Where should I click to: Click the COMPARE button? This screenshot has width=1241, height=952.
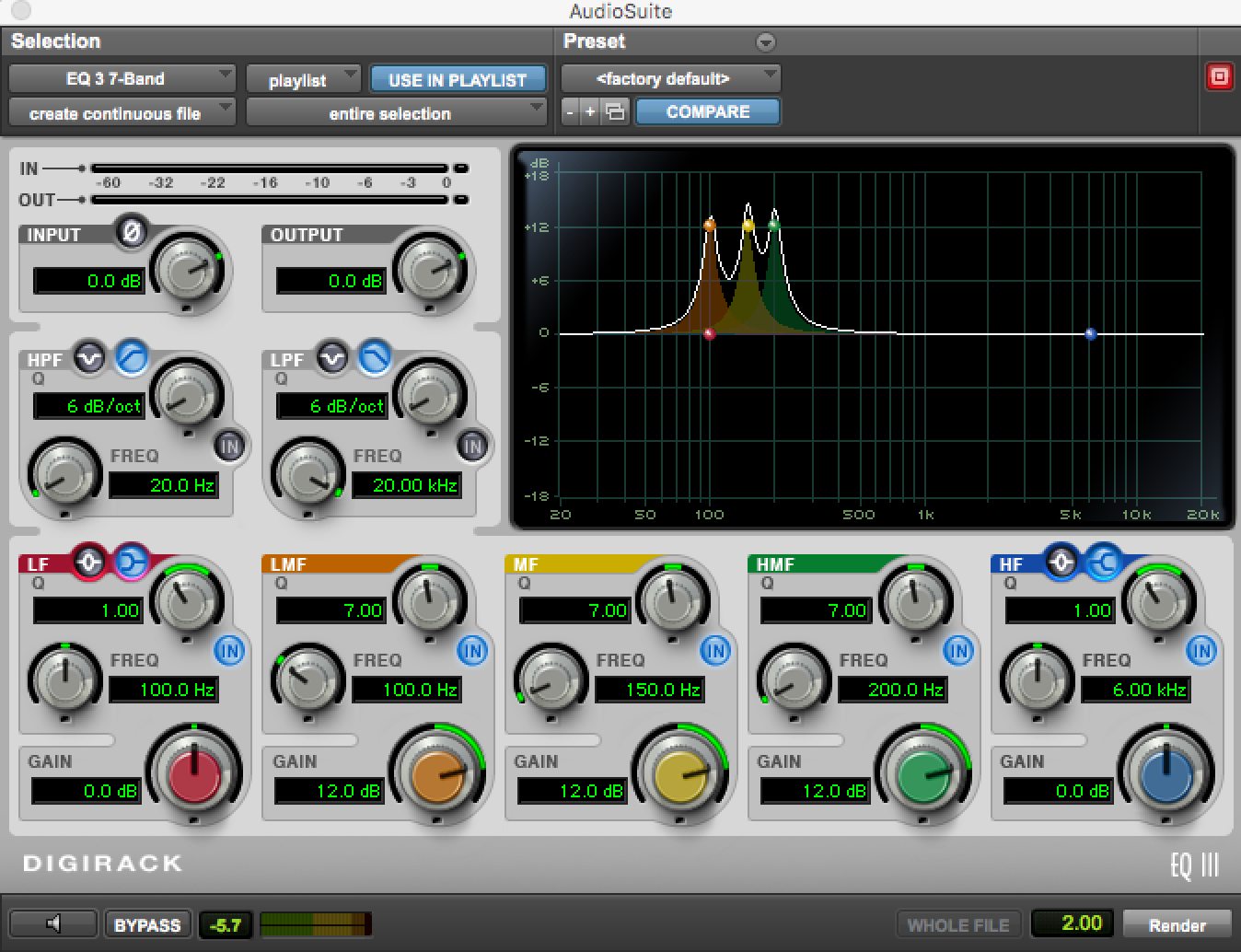708,112
